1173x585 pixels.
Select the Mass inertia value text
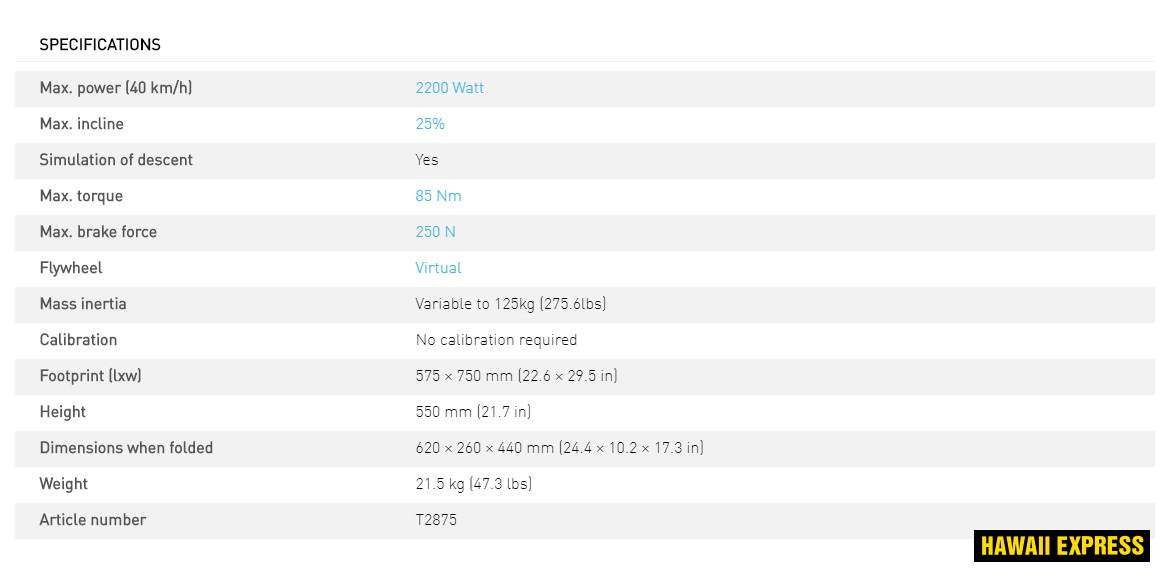[511, 304]
